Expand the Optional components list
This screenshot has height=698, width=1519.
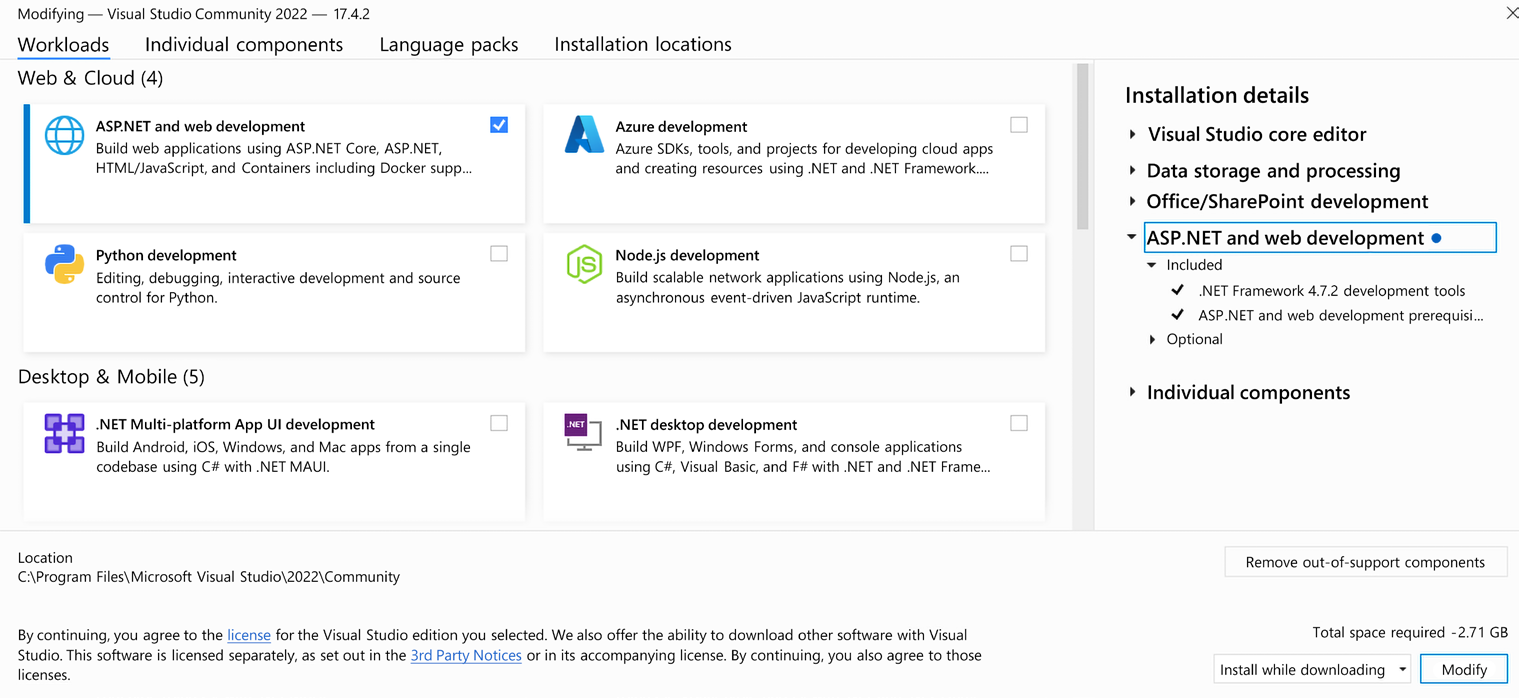pos(1152,339)
